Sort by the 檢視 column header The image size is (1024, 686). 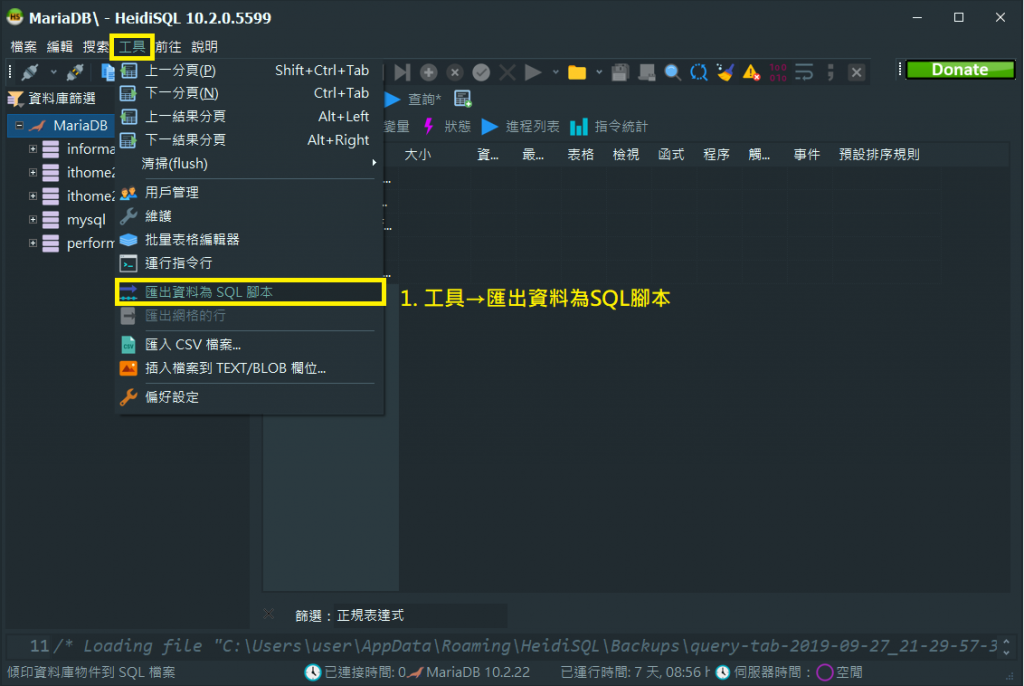pyautogui.click(x=626, y=155)
